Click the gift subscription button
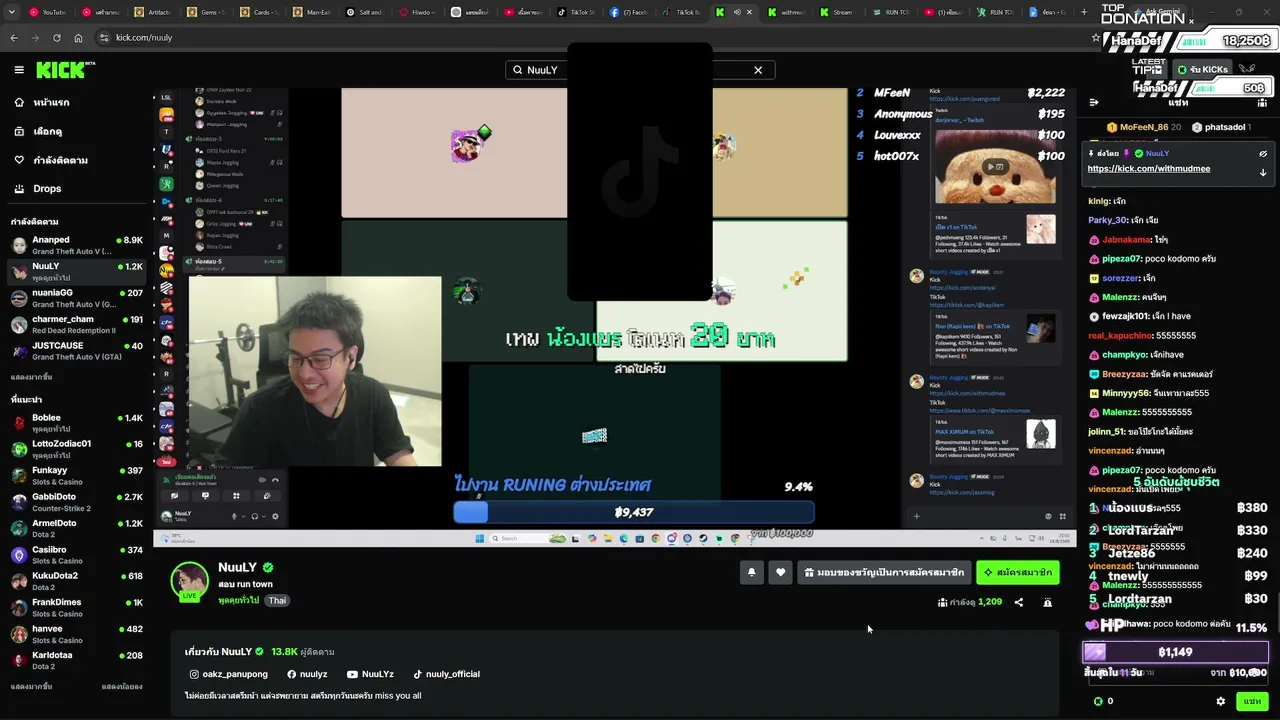 click(x=884, y=572)
